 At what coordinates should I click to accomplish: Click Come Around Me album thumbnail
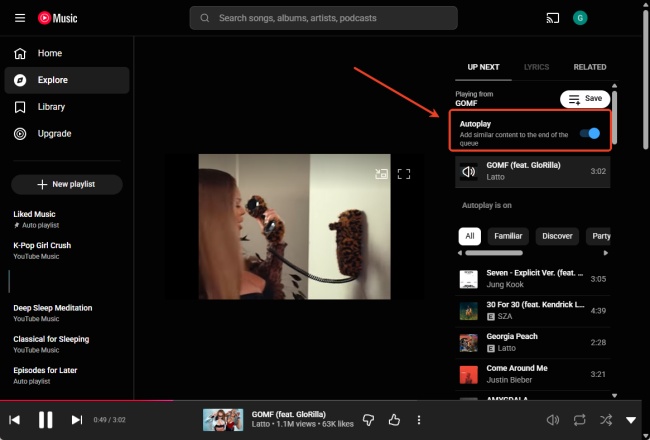[x=468, y=374]
